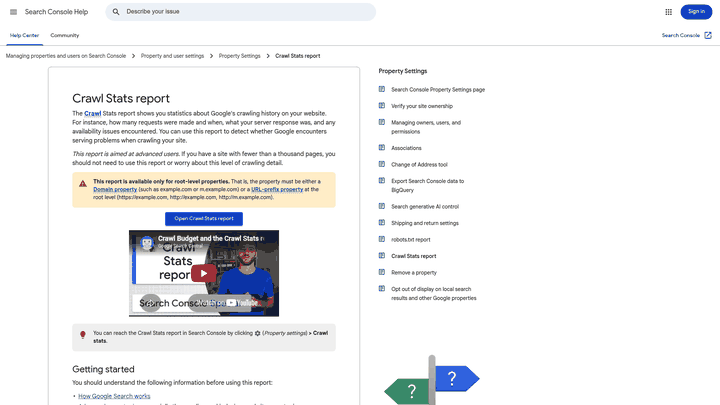Open the Google apps grid
Screen dimensions: 720x405
pos(669,12)
